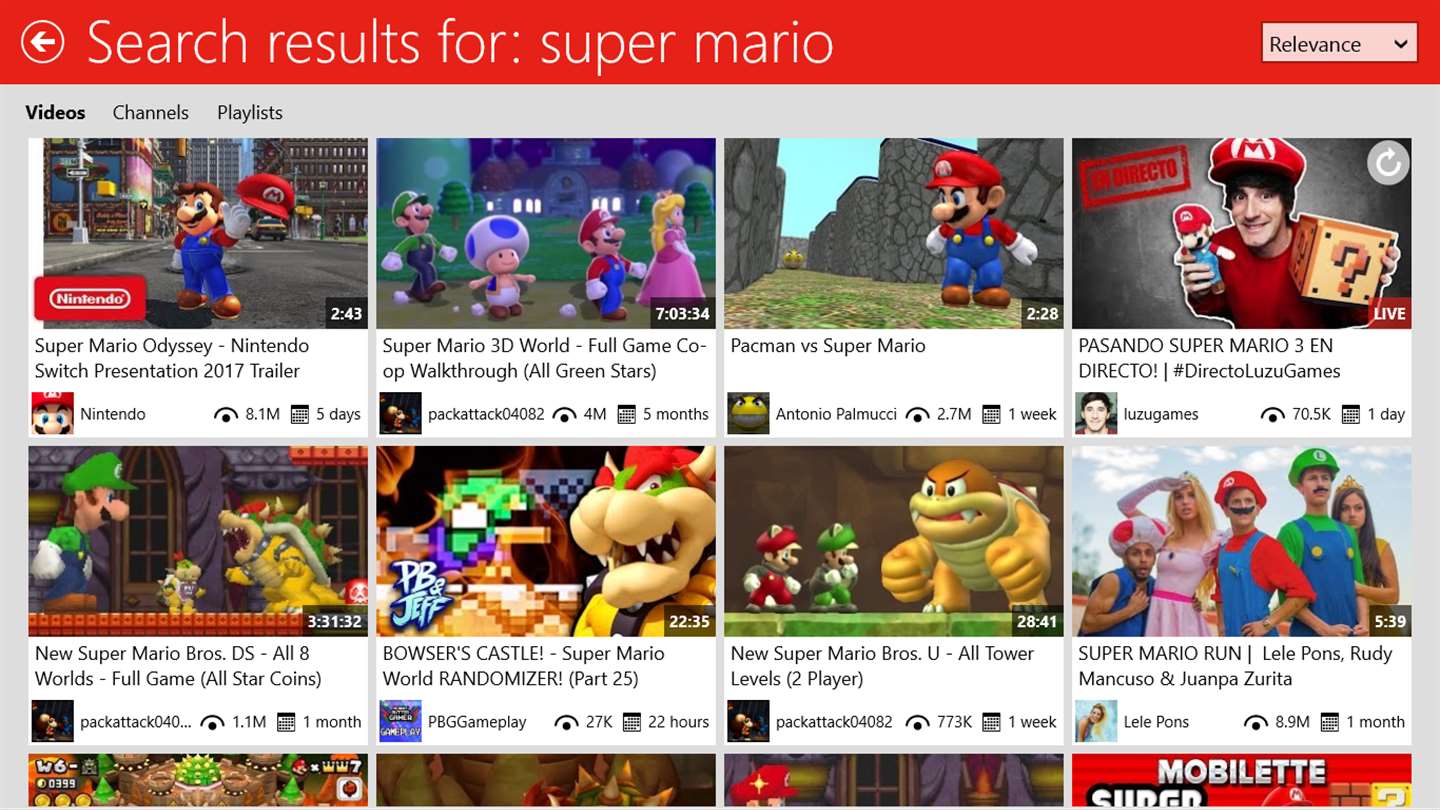Play the BOWSER'S CASTLE randomizer thumbnail
The height and width of the screenshot is (810, 1440).
(546, 541)
